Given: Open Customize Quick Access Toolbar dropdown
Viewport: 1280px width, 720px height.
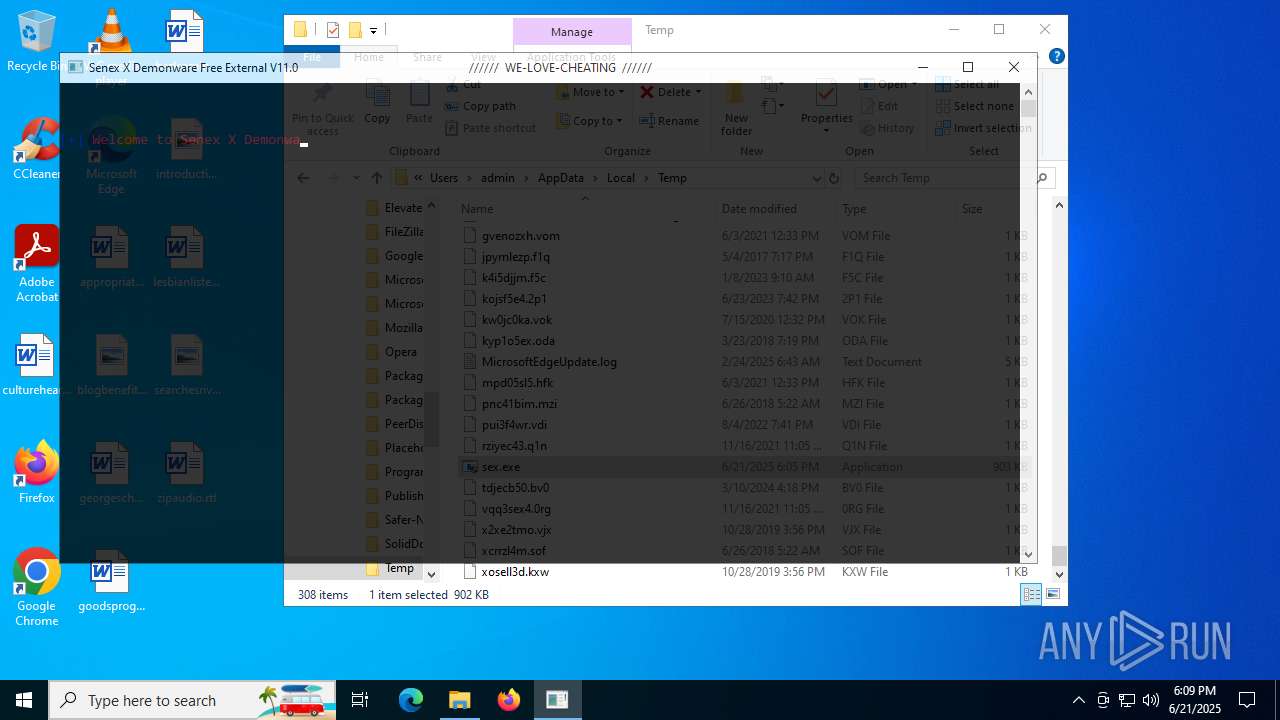Looking at the screenshot, I should pos(373,30).
